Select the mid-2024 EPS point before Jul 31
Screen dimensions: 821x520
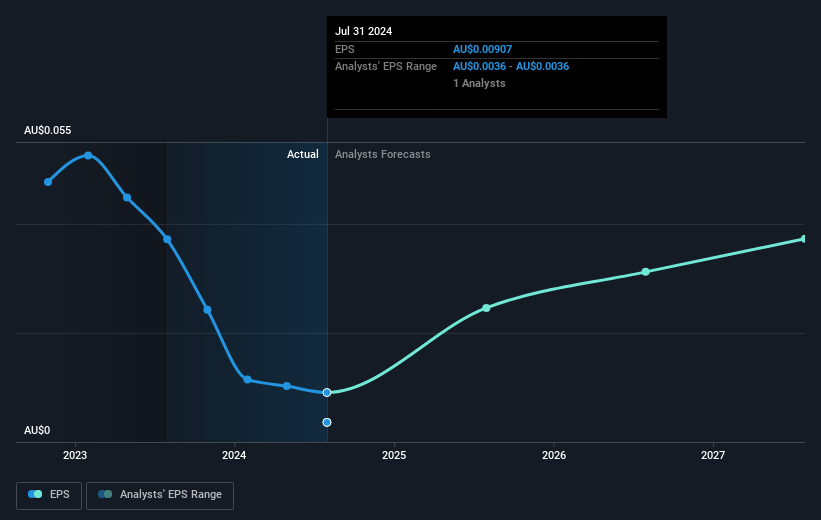coord(287,386)
